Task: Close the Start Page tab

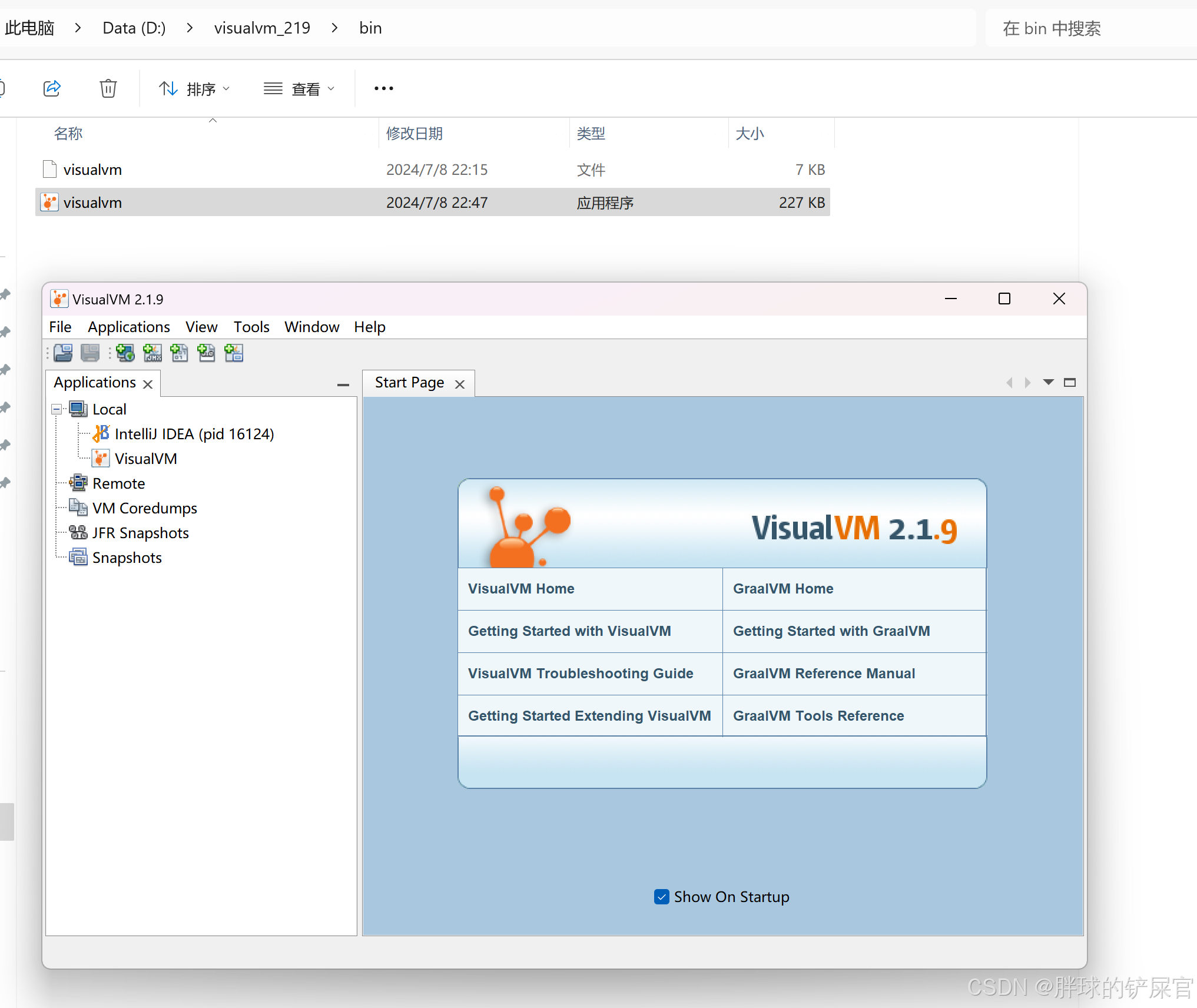Action: coord(460,383)
